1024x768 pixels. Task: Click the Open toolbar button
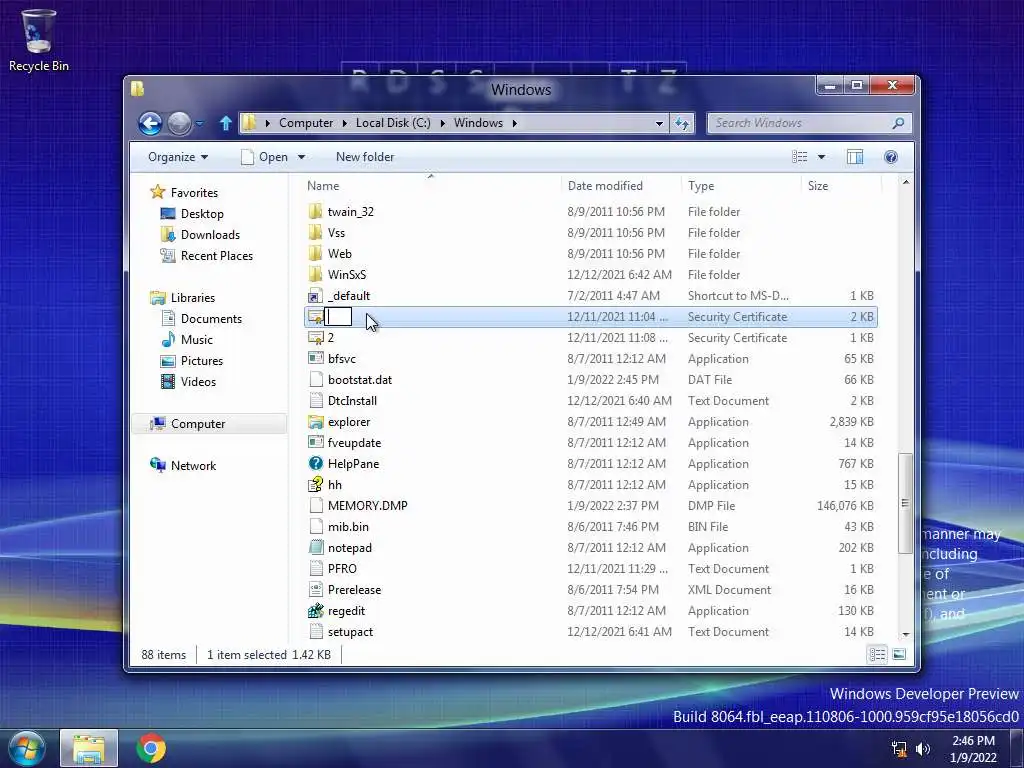(x=264, y=157)
